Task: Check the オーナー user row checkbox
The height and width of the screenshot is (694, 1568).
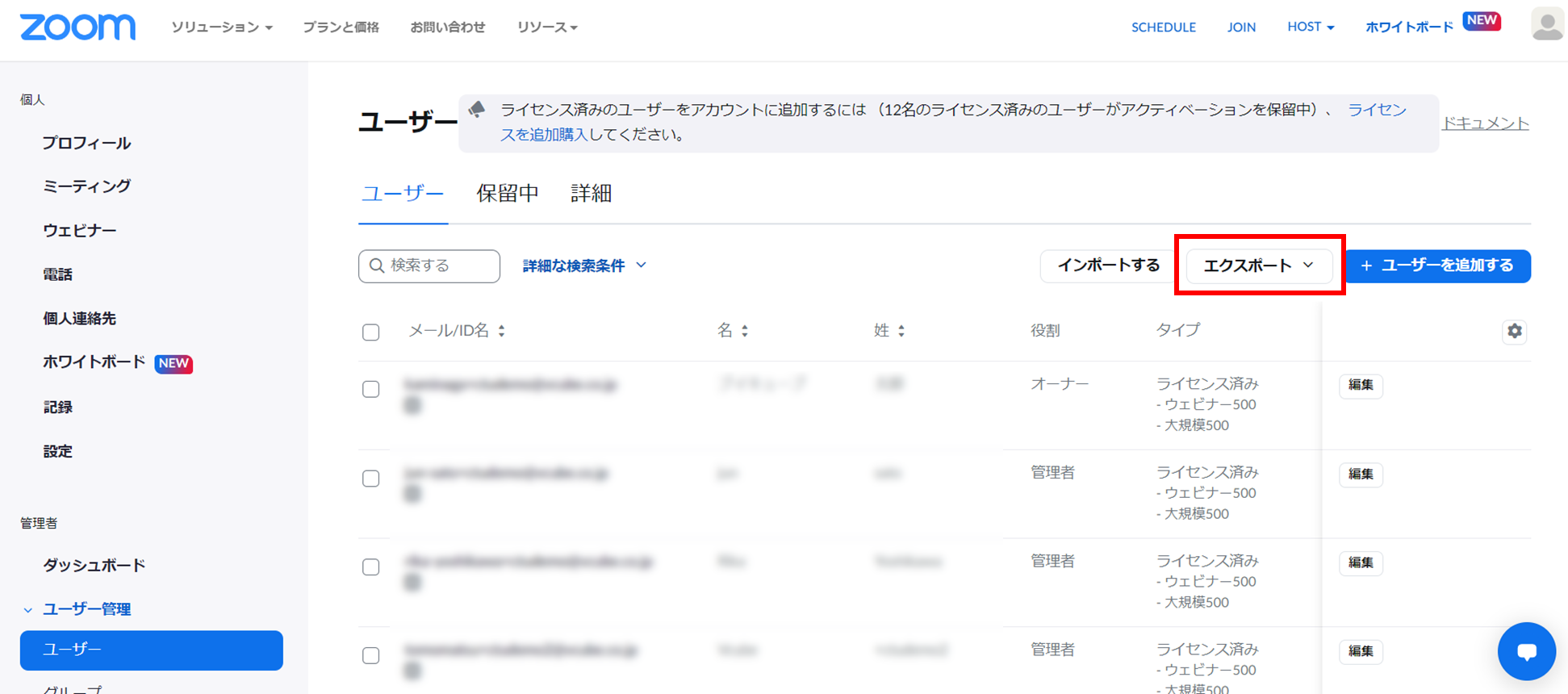Action: (371, 389)
